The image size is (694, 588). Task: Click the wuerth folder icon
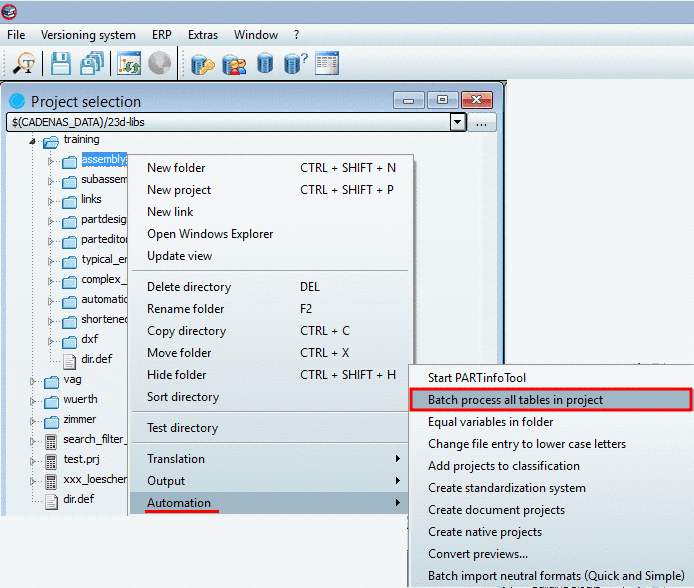(51, 402)
